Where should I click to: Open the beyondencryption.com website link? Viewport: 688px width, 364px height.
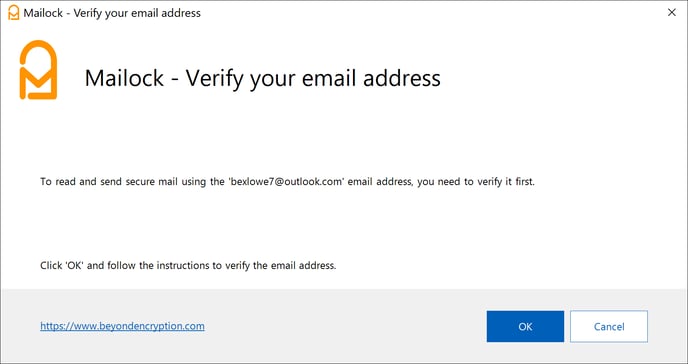pos(122,326)
